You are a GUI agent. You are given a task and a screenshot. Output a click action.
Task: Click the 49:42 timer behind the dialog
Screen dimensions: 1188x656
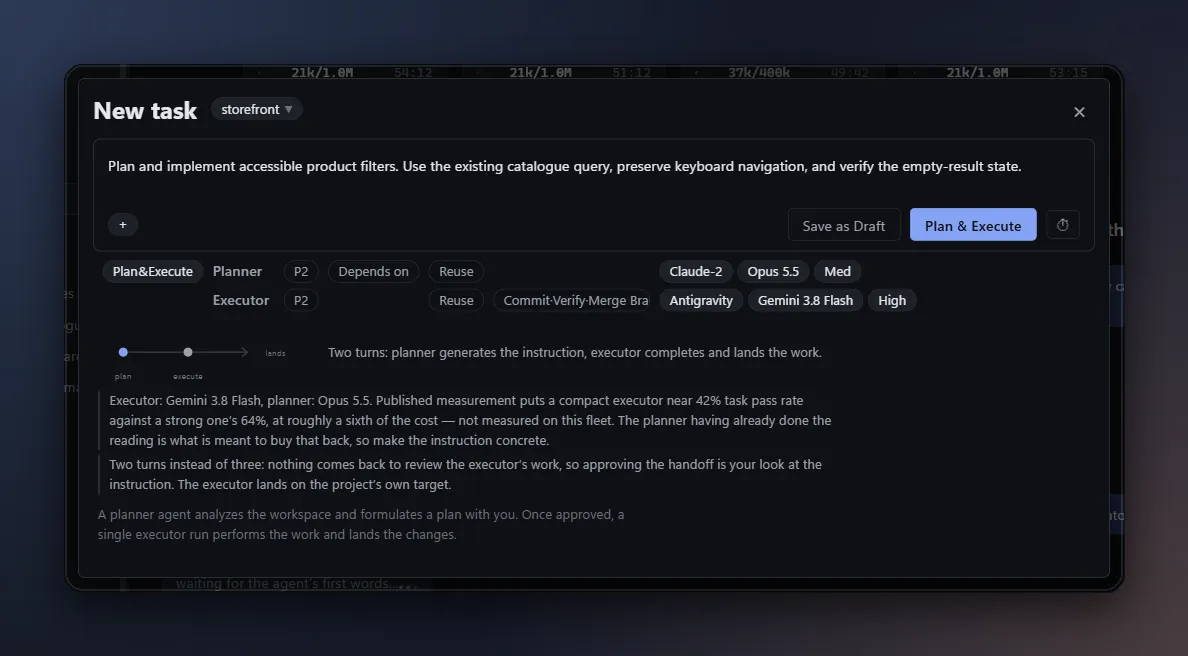849,73
